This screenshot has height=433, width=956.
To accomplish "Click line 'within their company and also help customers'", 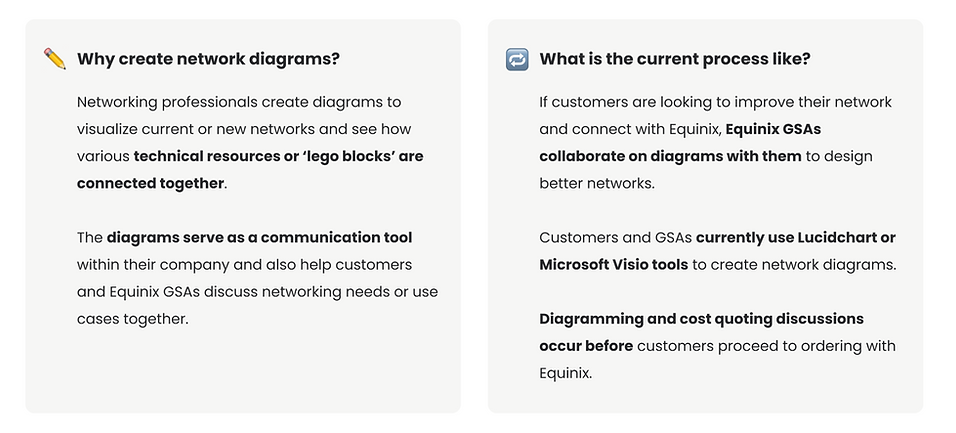I will (x=244, y=265).
